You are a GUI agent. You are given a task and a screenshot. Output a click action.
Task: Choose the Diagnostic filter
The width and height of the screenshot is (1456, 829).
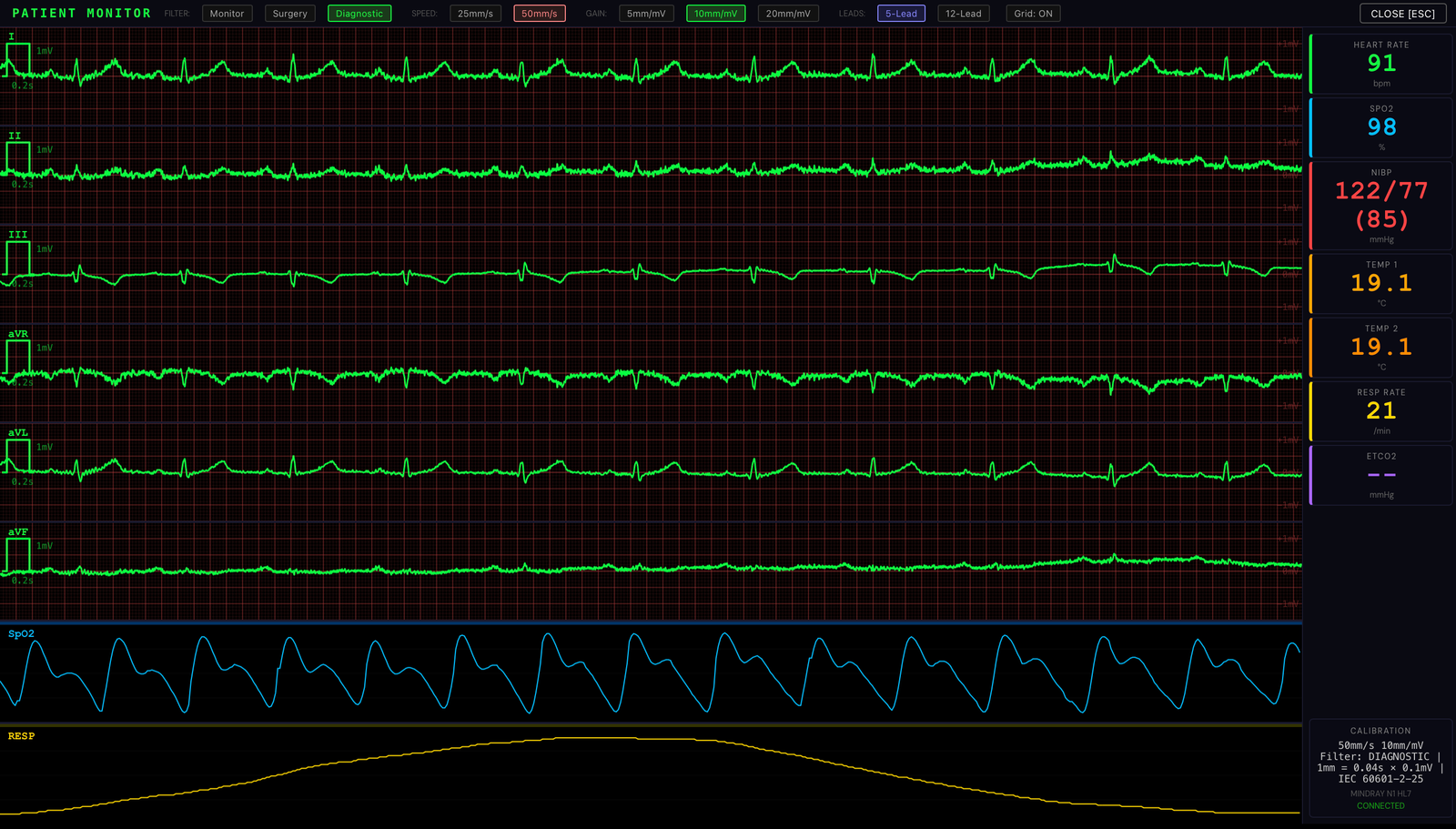coord(359,14)
